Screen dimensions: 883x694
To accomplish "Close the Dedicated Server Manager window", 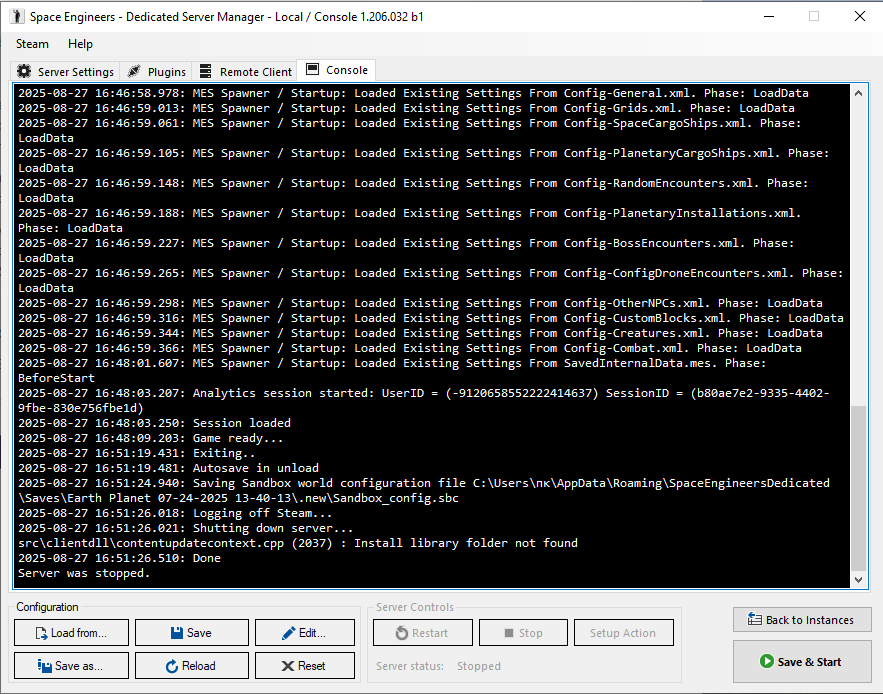I will coord(859,16).
